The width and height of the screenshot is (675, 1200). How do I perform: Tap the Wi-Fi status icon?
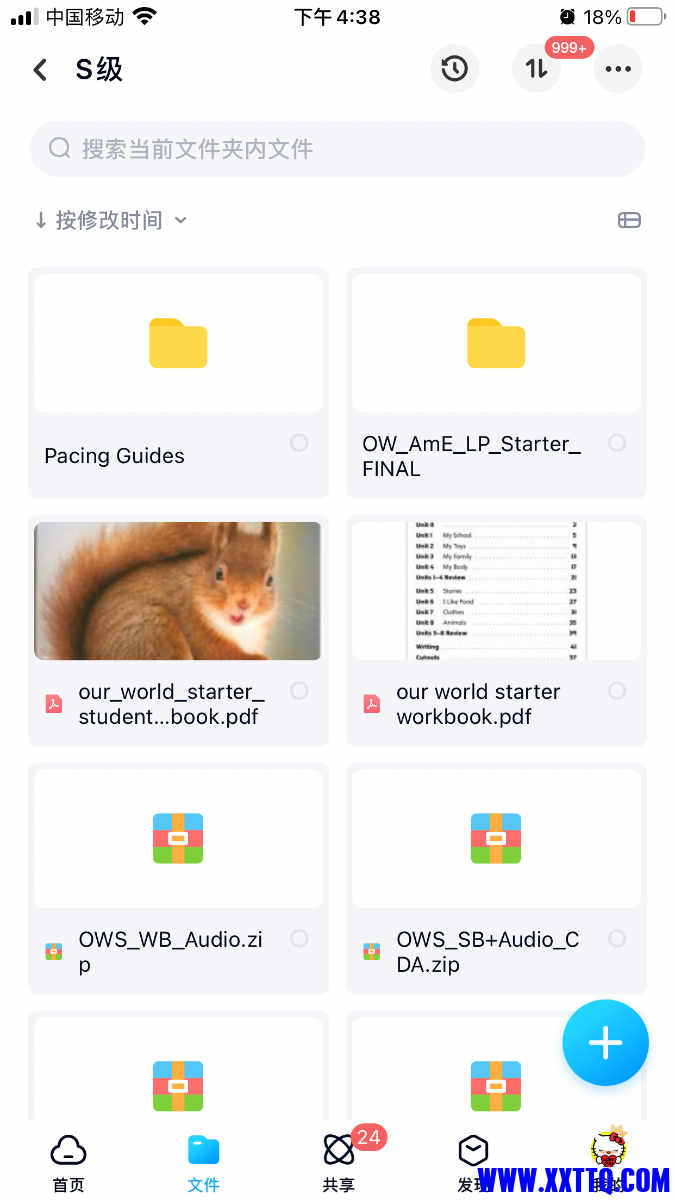pos(145,17)
